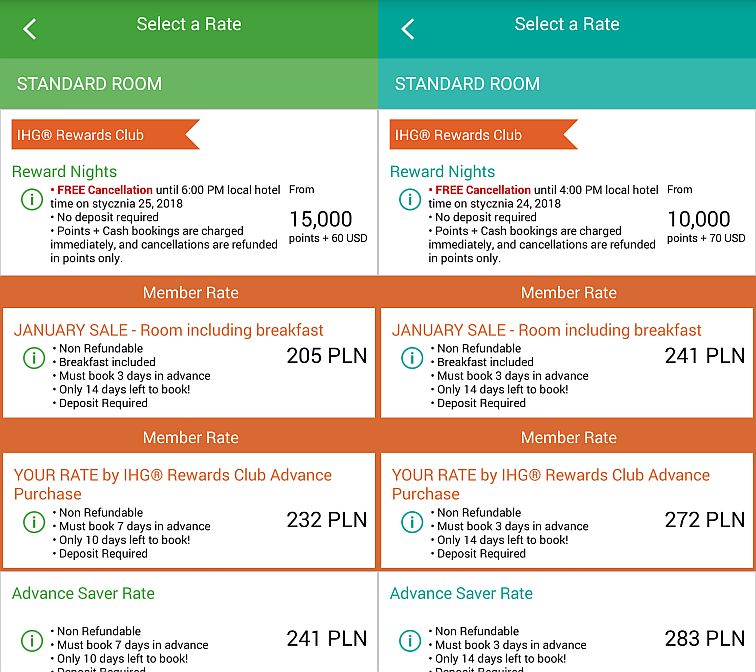Screen dimensions: 756x672
Task: View info icon for 272 PLN Advance Purchase
Action: tap(412, 522)
